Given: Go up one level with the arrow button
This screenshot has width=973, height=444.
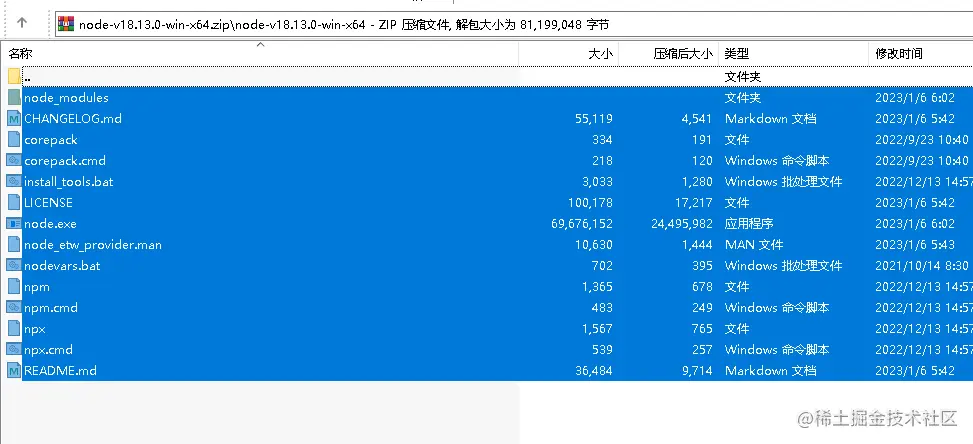Looking at the screenshot, I should (x=22, y=23).
